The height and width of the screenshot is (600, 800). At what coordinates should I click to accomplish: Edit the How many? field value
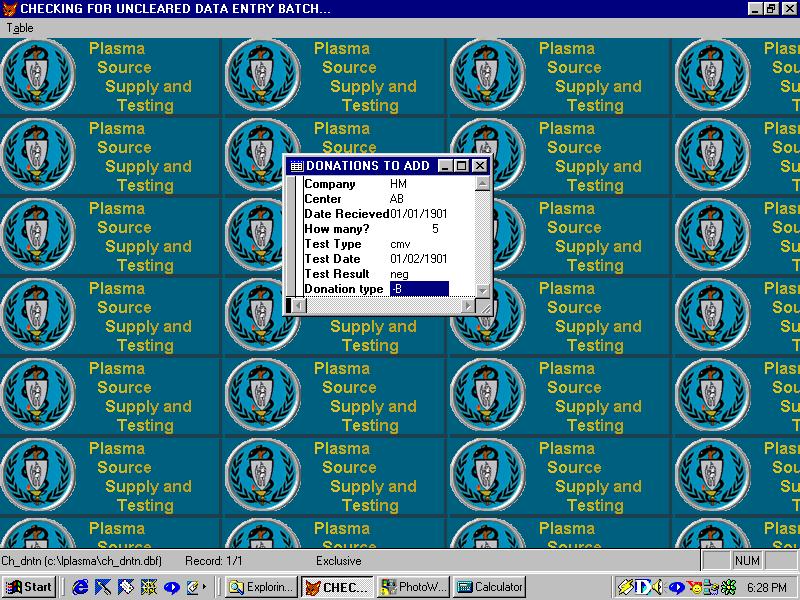click(434, 229)
